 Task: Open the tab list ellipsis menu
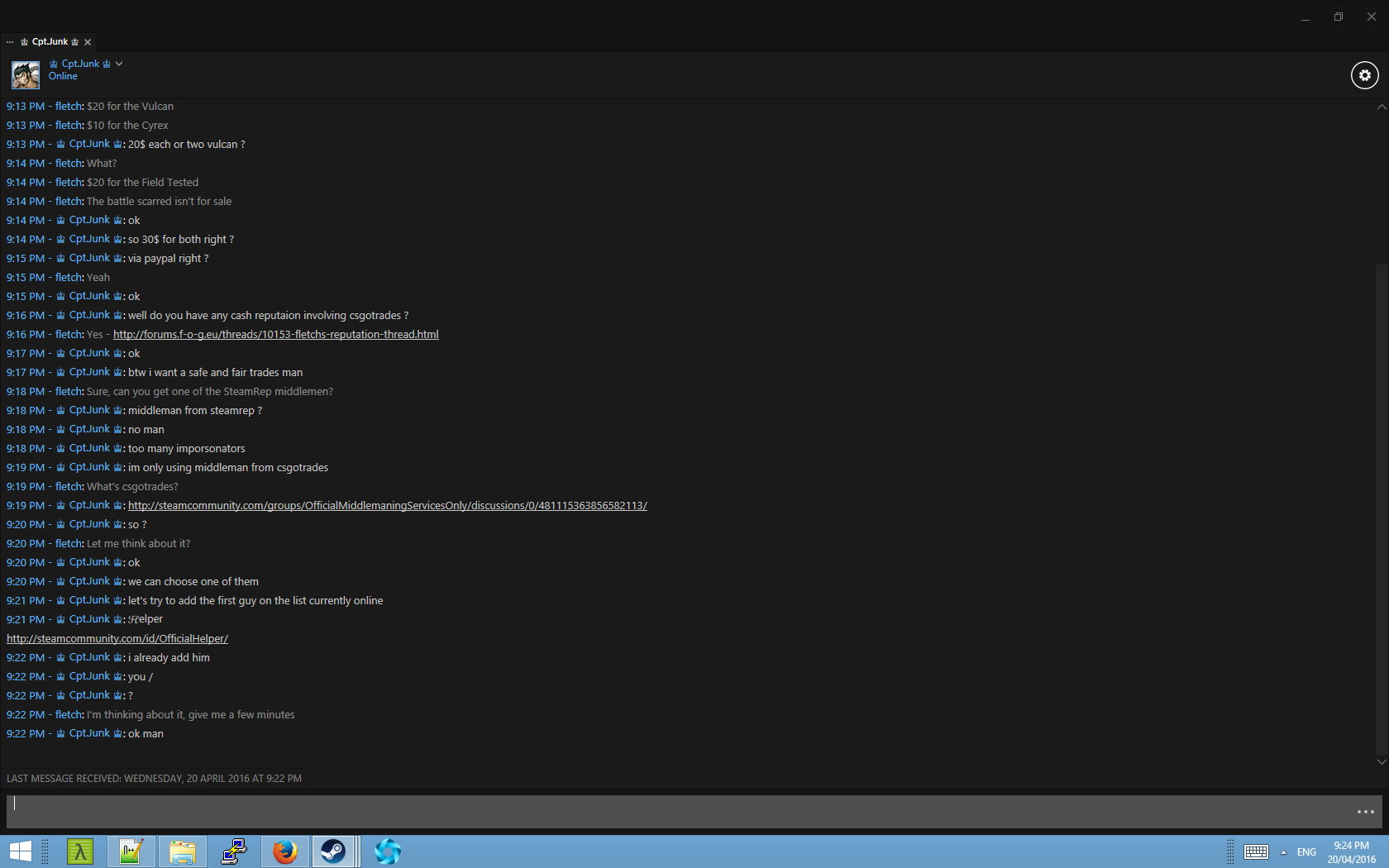(x=10, y=42)
